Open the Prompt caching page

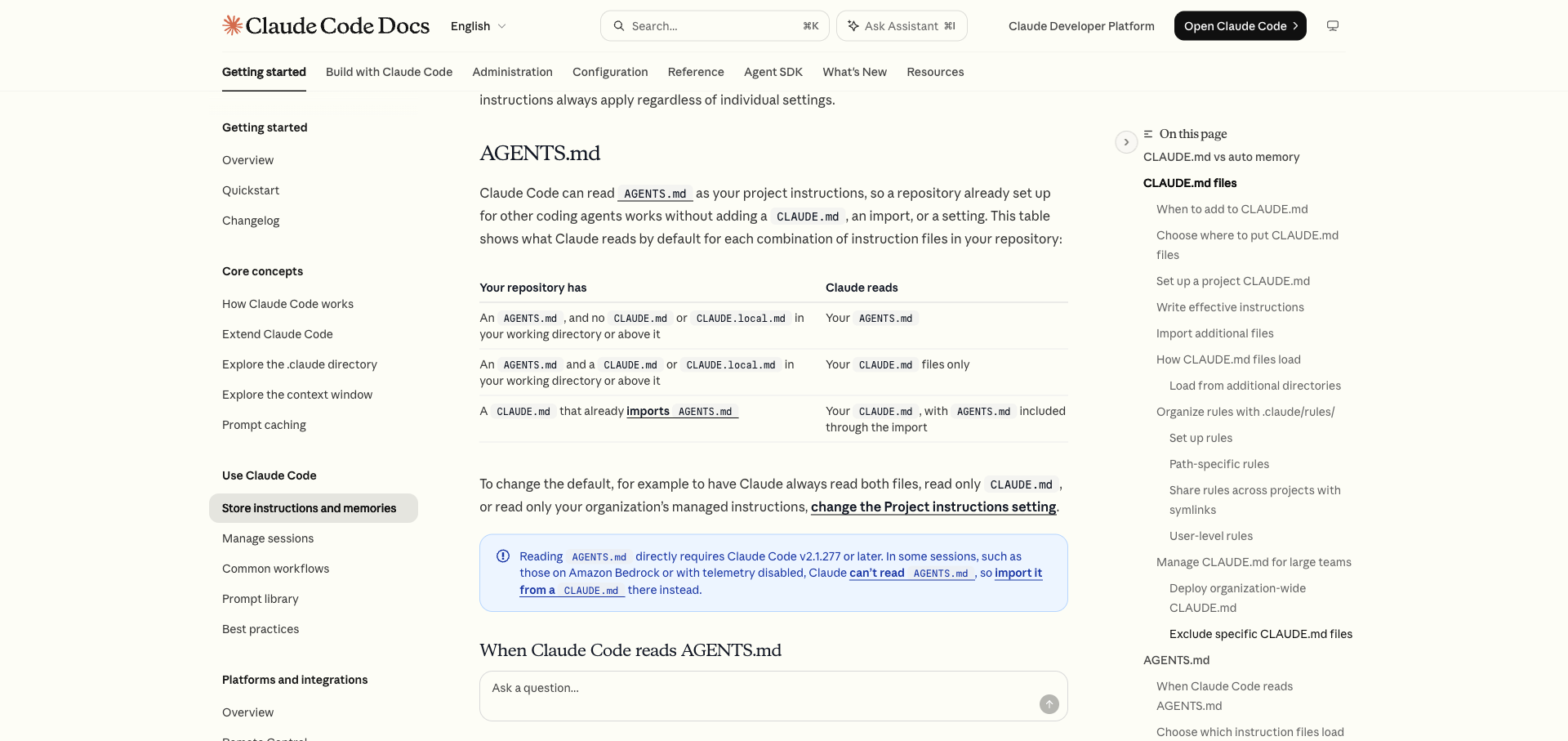264,425
